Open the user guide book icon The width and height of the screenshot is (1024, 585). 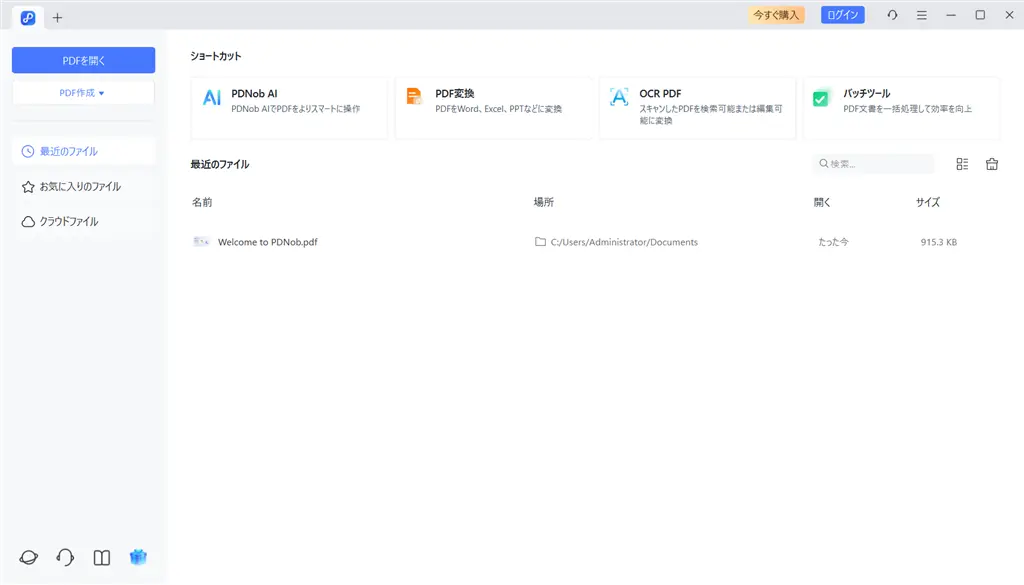pyautogui.click(x=101, y=557)
